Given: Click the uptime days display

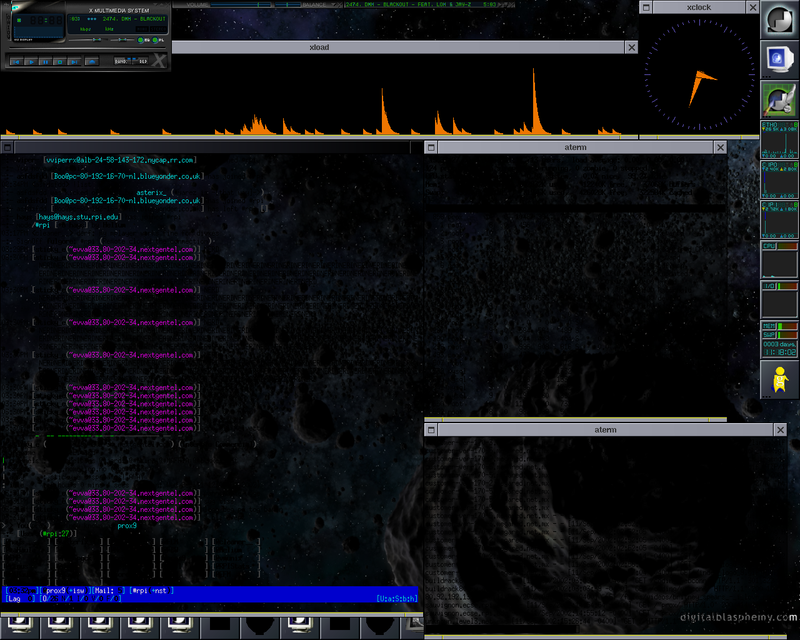Looking at the screenshot, I should point(780,344).
